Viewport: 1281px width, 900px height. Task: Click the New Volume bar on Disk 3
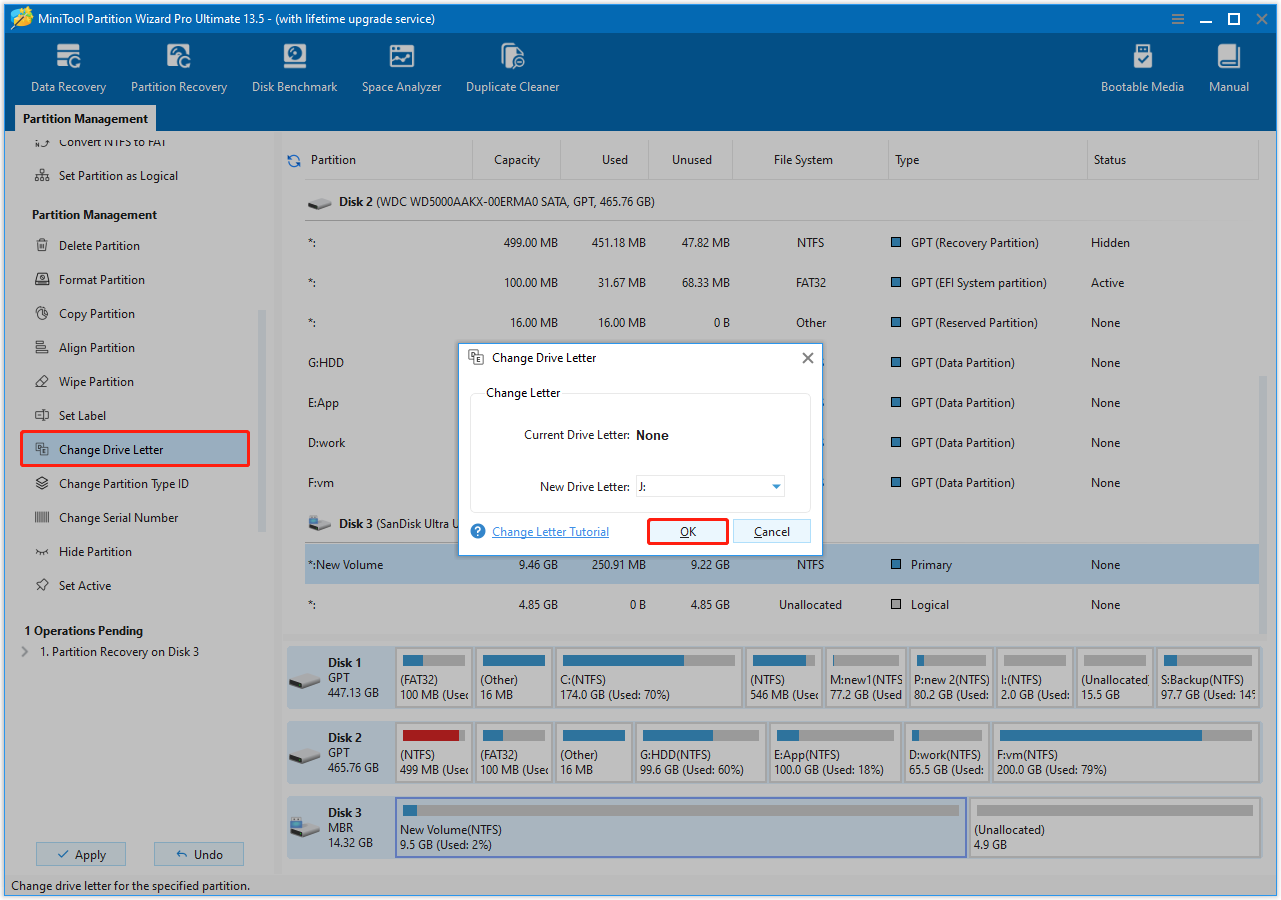tap(680, 827)
